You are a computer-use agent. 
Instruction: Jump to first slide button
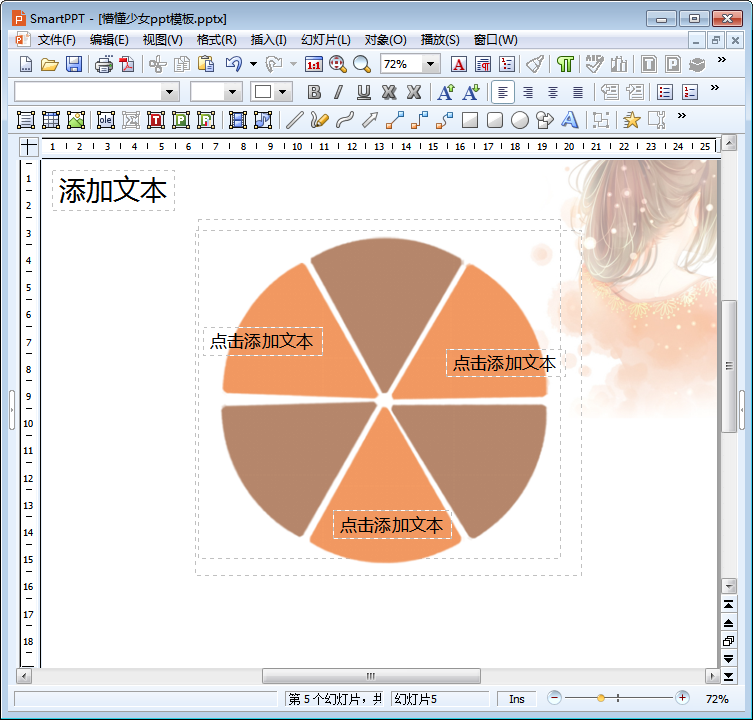(x=729, y=605)
